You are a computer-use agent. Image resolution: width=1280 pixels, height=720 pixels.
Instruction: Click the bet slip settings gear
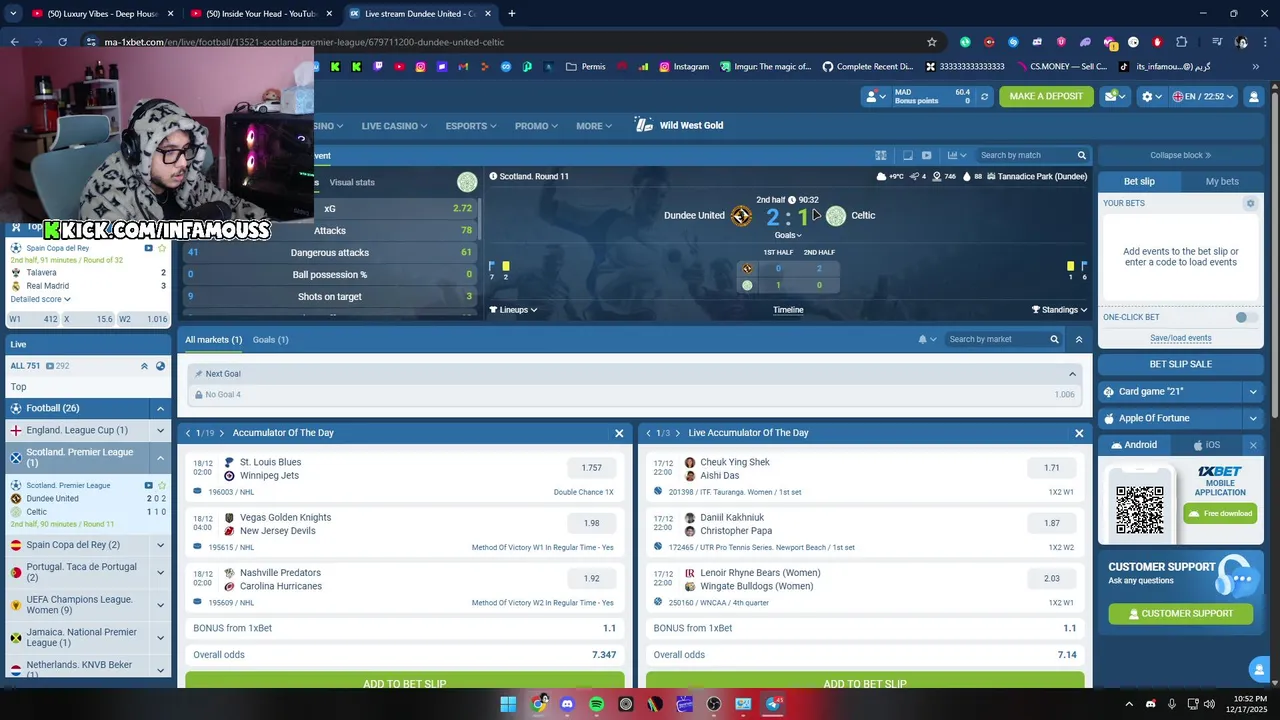[x=1250, y=203]
